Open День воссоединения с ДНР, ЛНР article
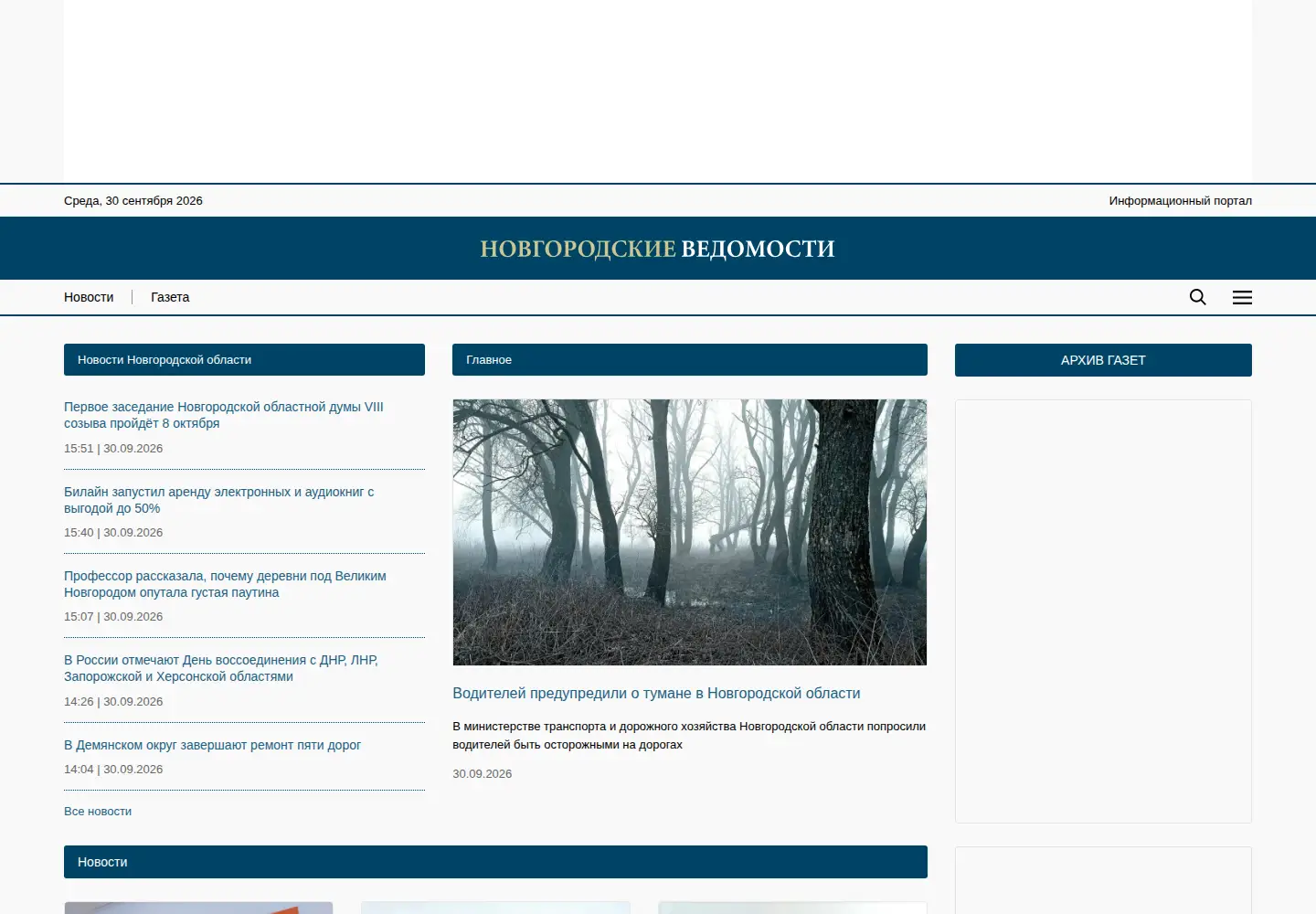Screen dimensions: 1316x914 221,668
